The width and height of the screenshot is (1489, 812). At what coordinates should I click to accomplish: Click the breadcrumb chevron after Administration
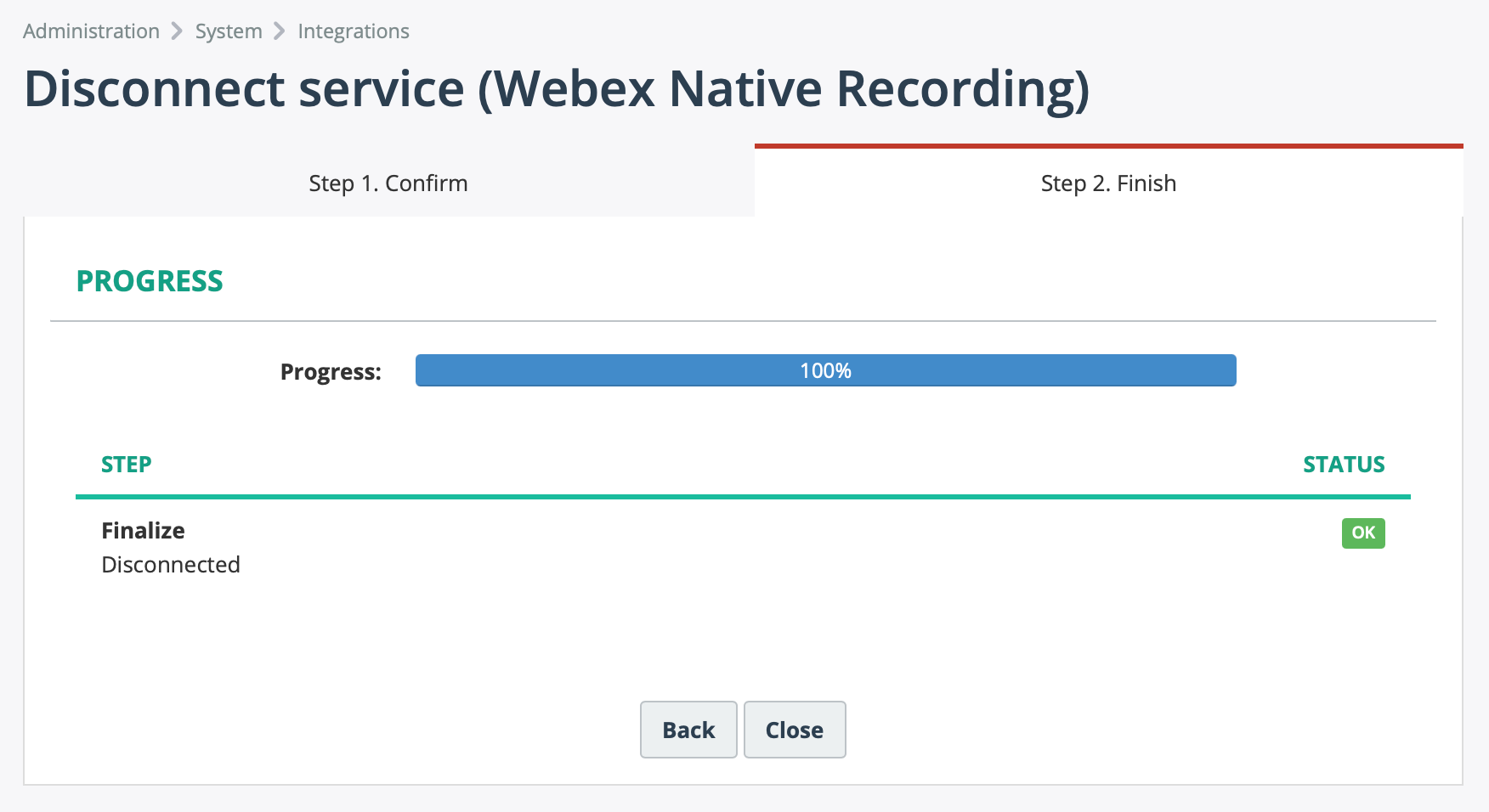[178, 31]
